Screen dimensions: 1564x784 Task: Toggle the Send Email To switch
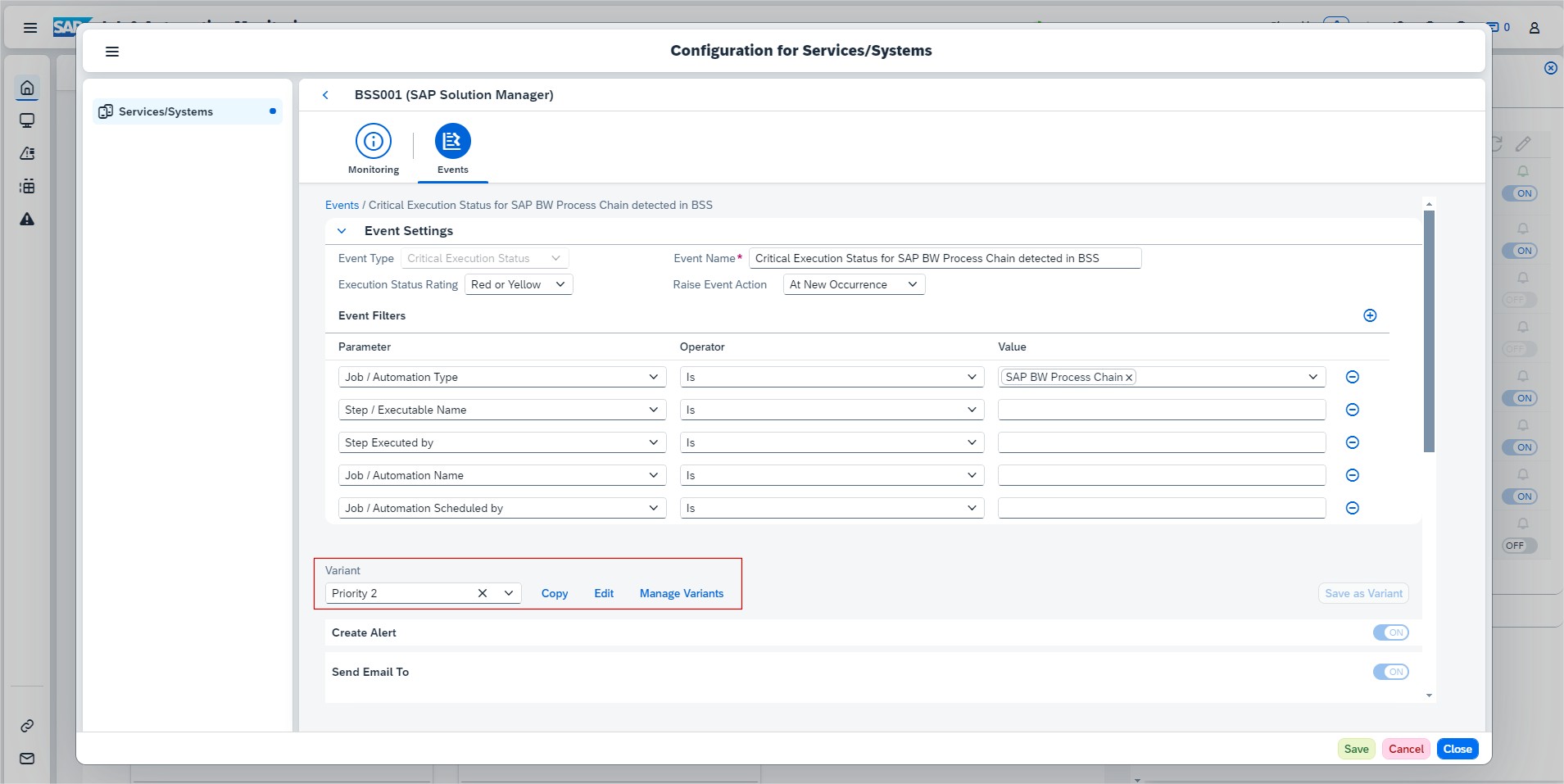[x=1390, y=672]
